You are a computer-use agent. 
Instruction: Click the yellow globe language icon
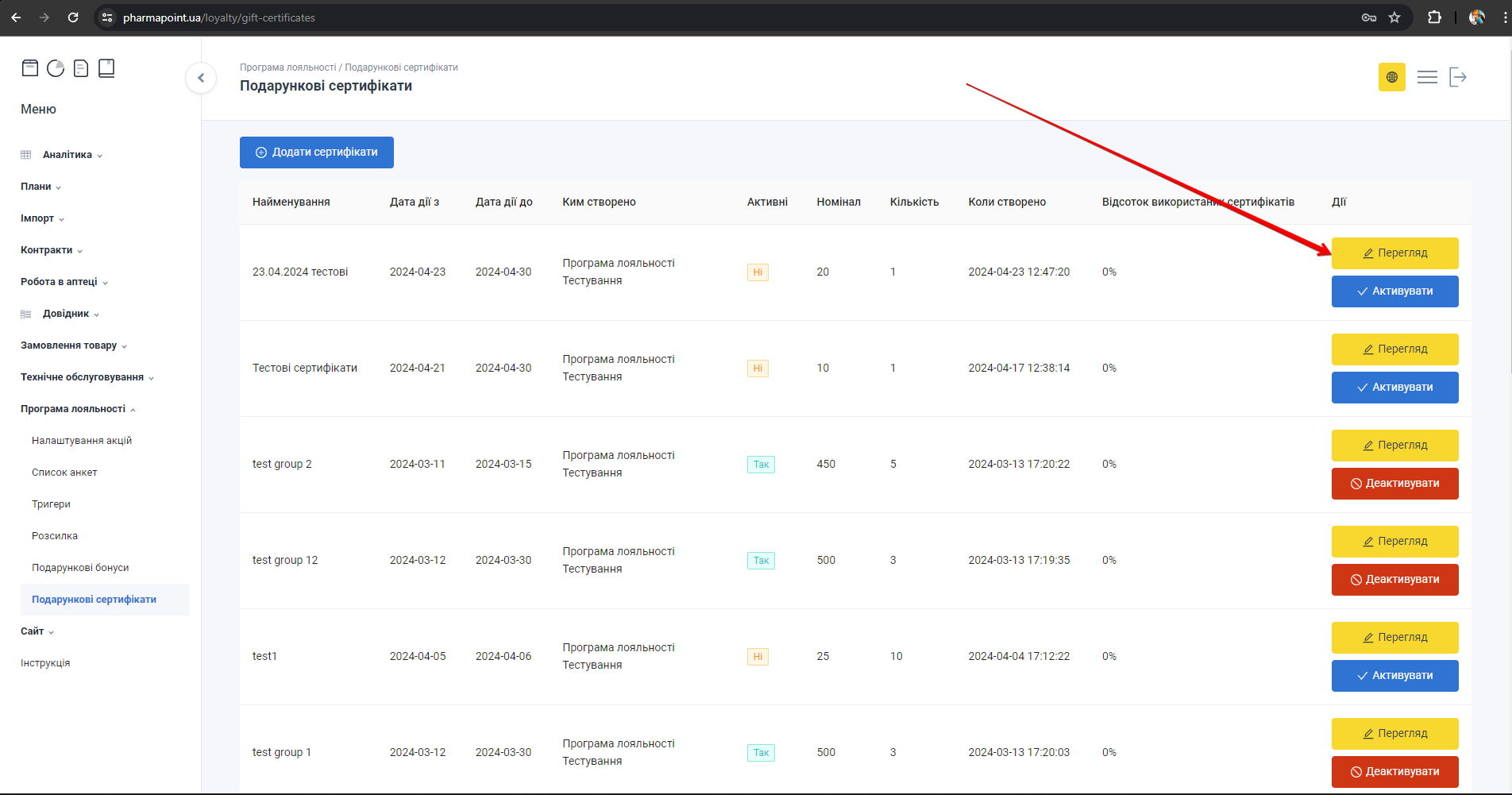coord(1391,77)
